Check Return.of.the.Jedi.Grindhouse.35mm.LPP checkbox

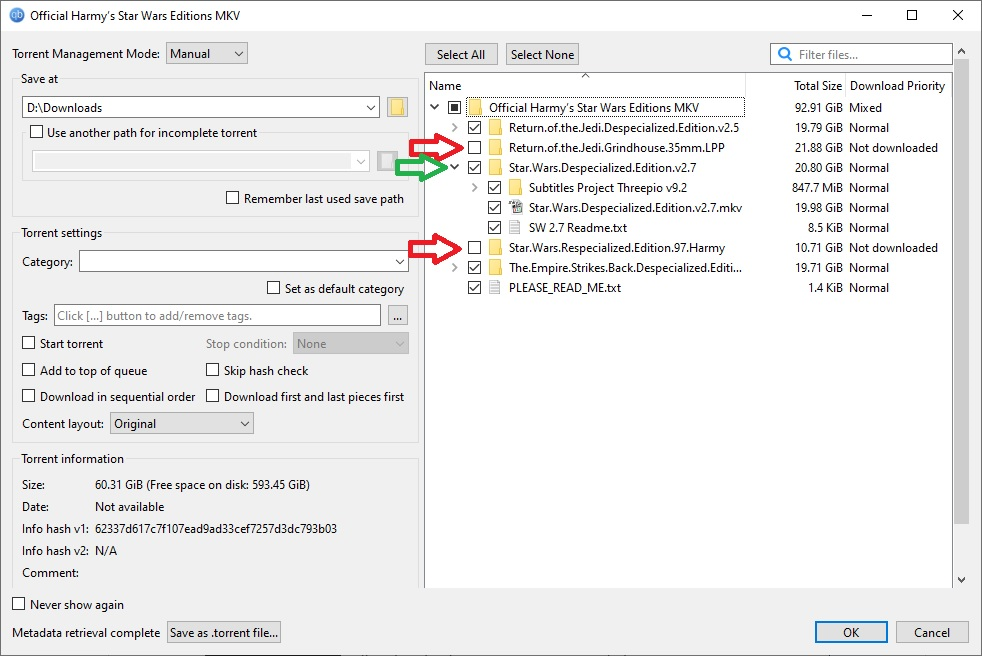(x=475, y=148)
